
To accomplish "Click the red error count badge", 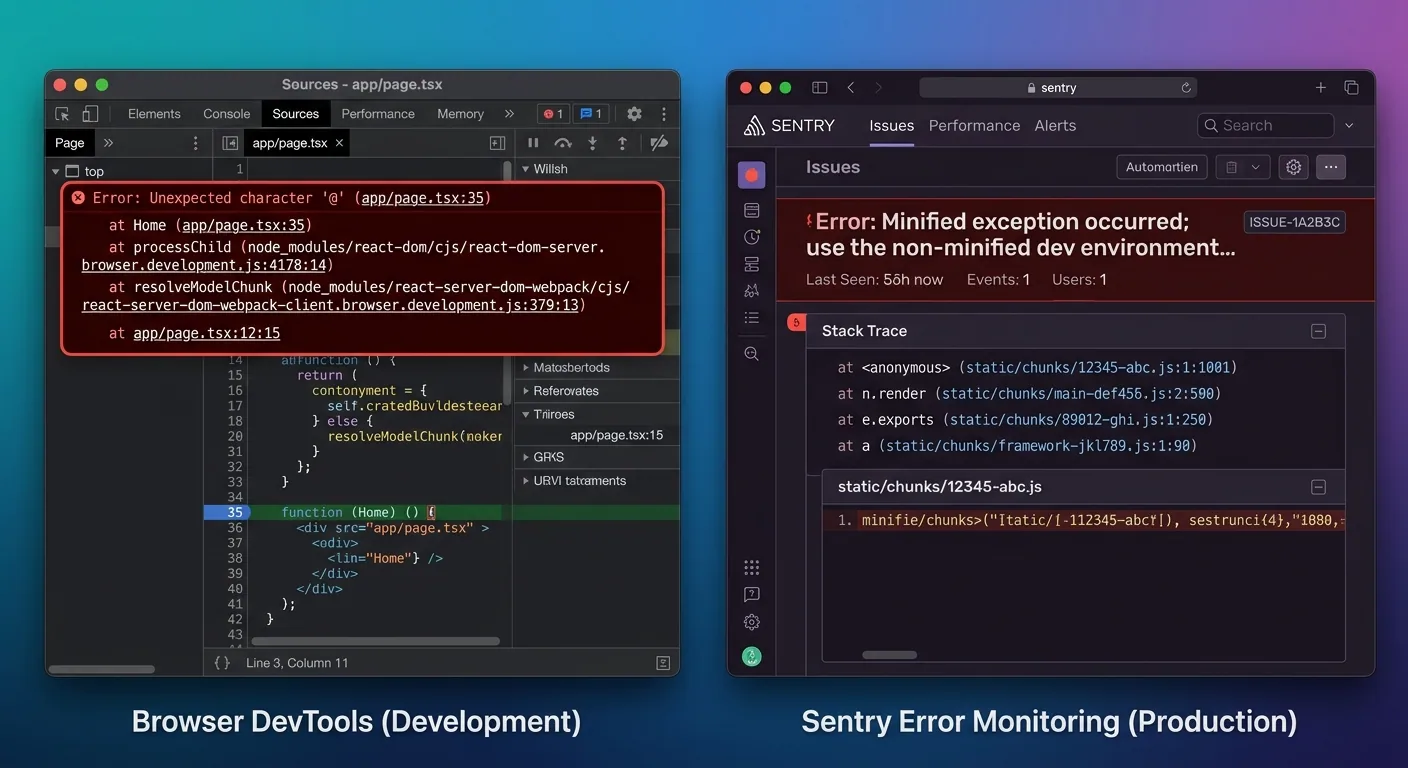I will [553, 114].
